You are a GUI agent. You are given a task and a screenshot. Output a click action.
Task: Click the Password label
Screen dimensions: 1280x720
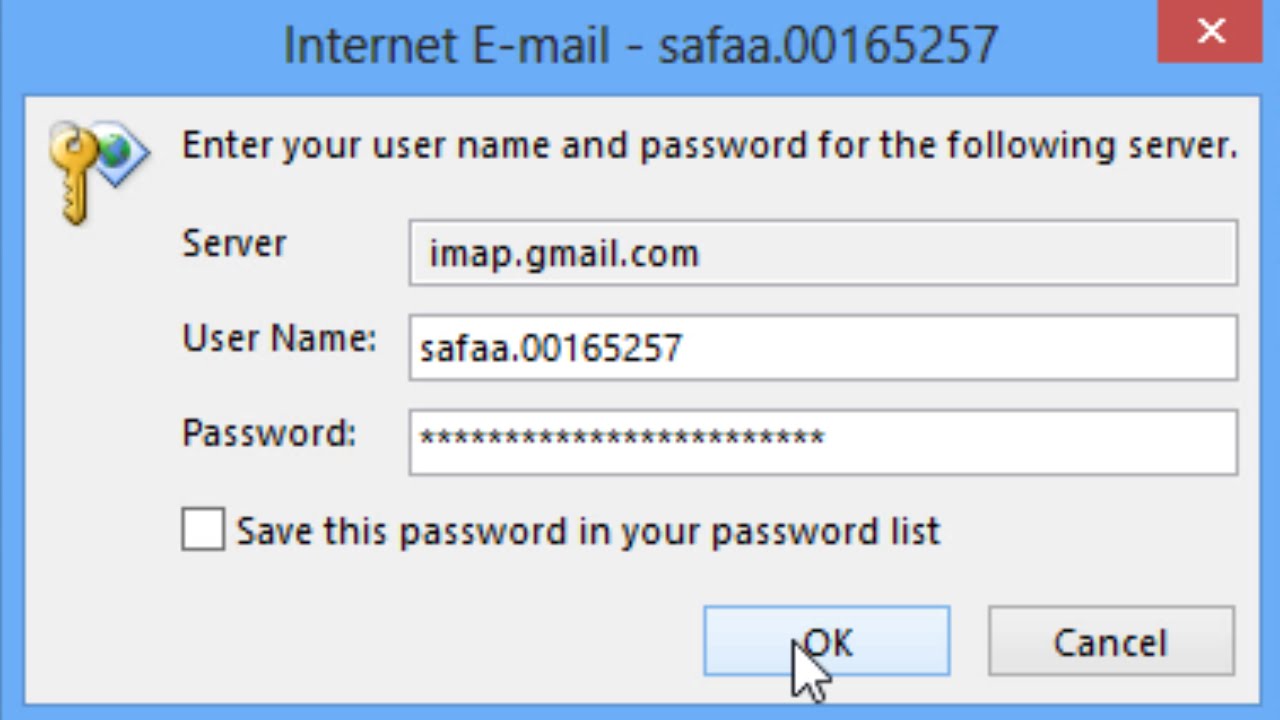click(x=269, y=433)
